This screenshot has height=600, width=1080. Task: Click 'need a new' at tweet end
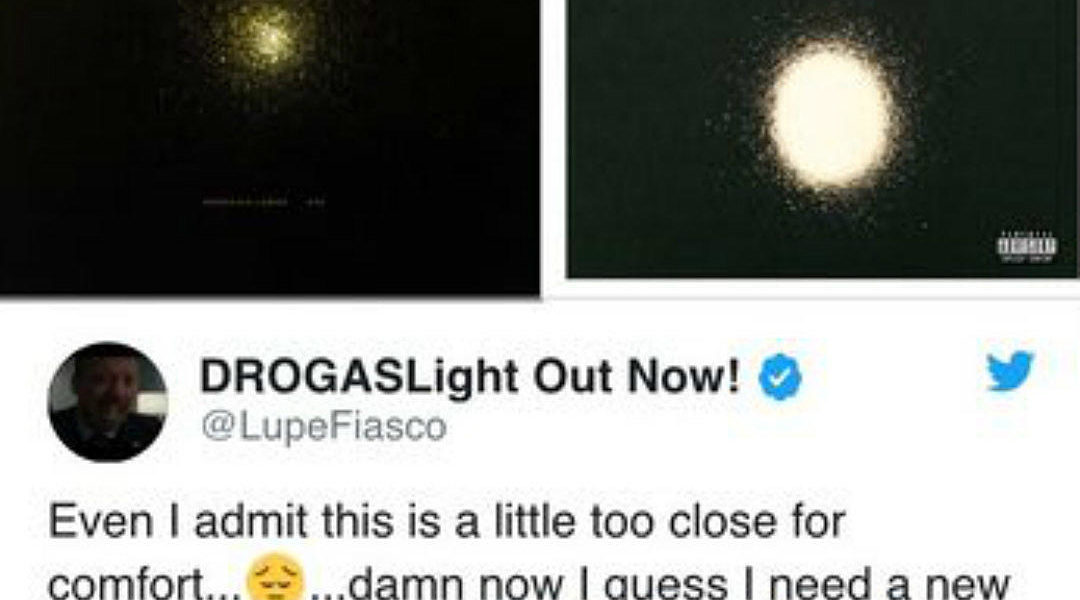coord(889,583)
